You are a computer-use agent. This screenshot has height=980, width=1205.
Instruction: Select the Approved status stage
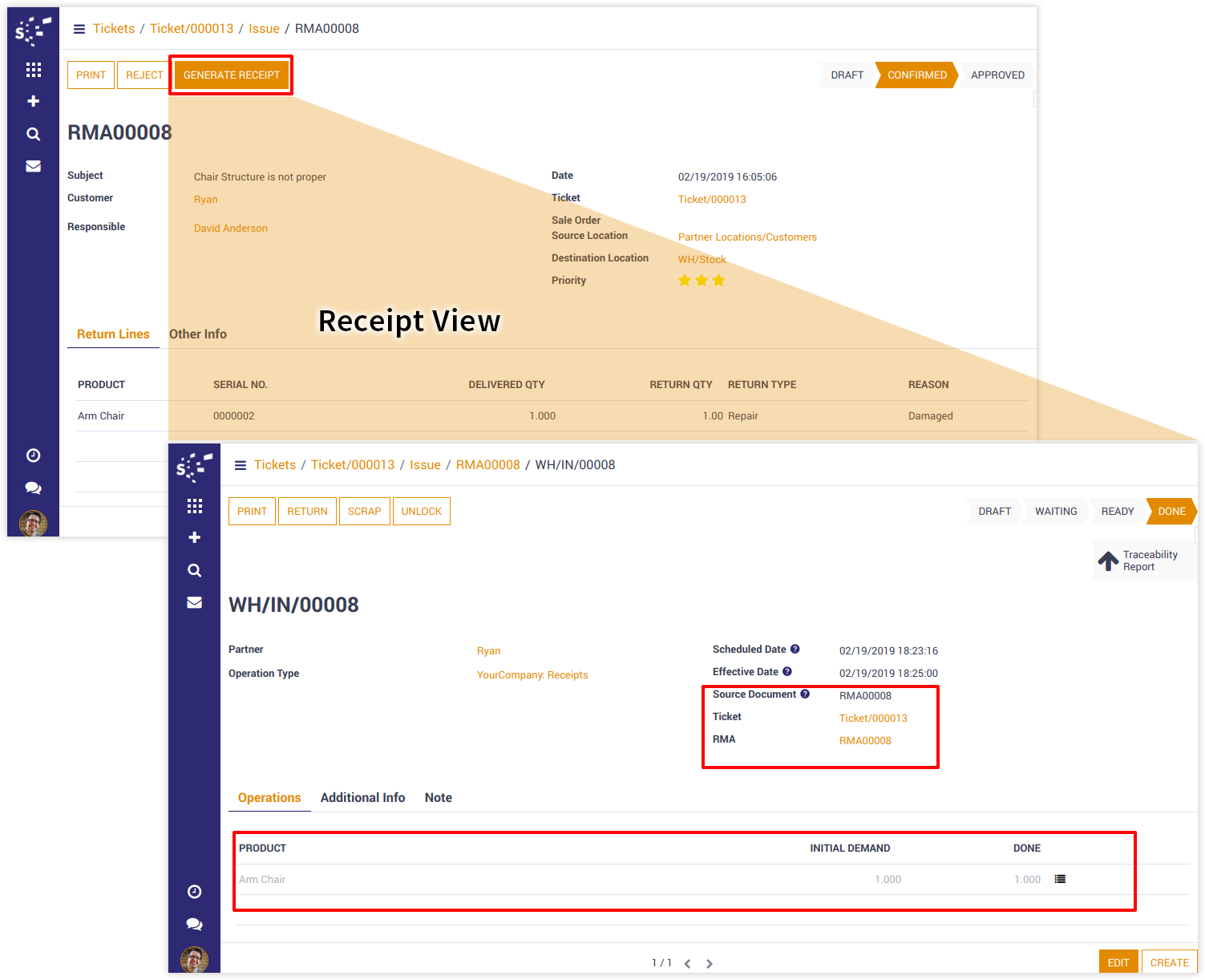coord(997,75)
